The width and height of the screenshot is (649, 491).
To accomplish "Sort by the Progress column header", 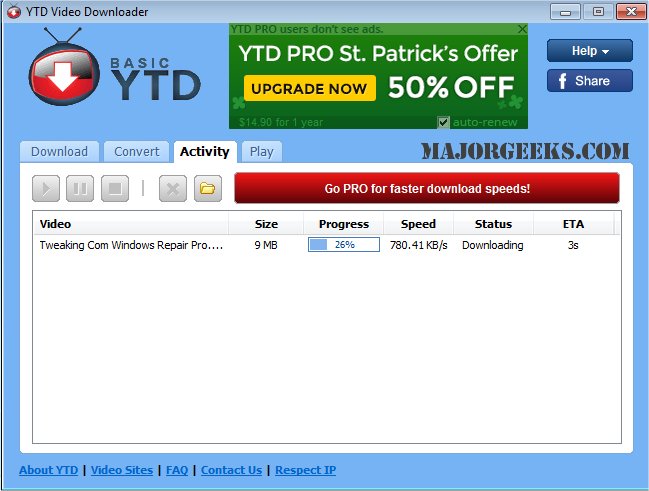I will pos(344,224).
